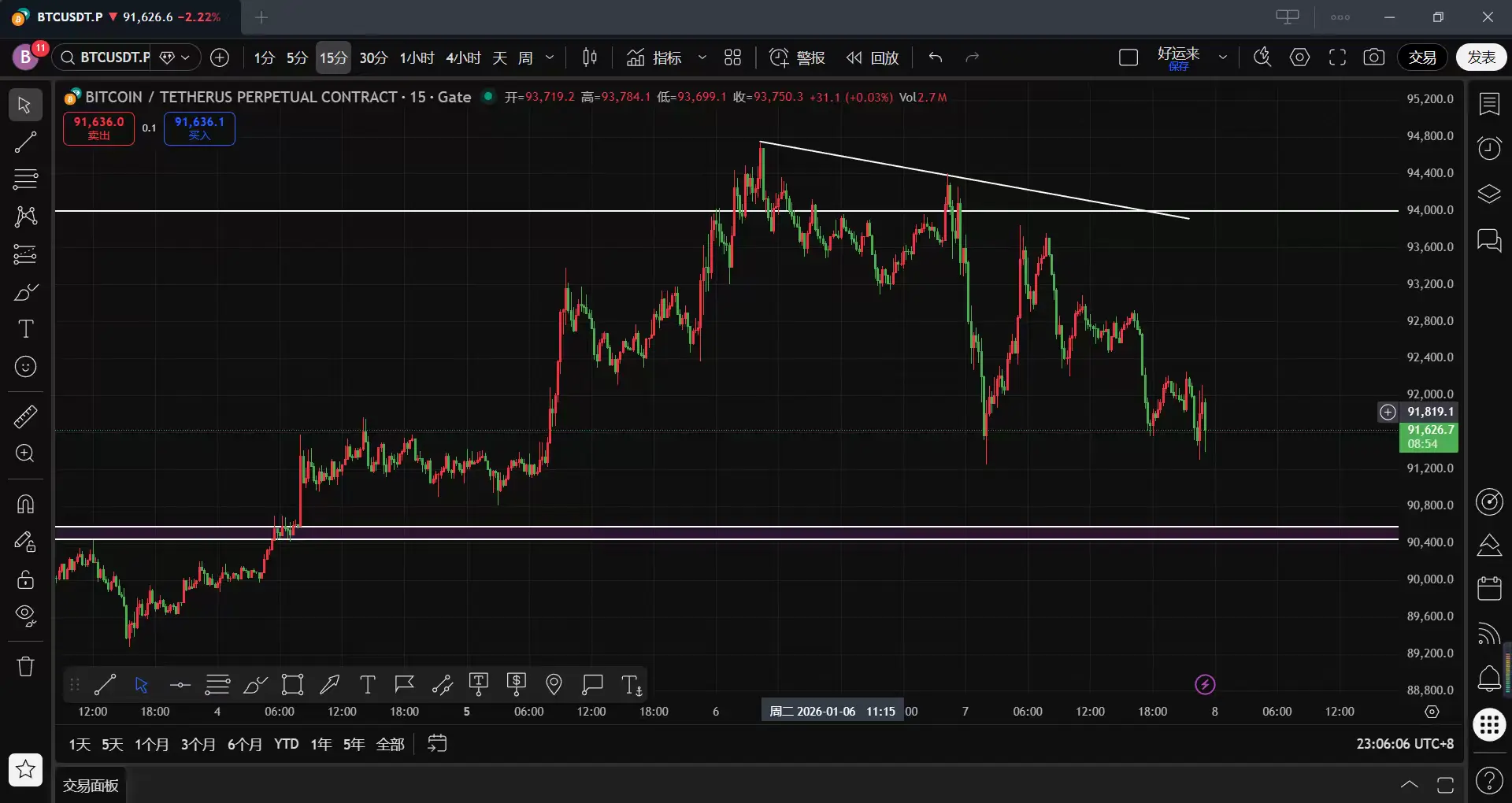Open a new tab with plus button
The image size is (1512, 803).
(261, 17)
